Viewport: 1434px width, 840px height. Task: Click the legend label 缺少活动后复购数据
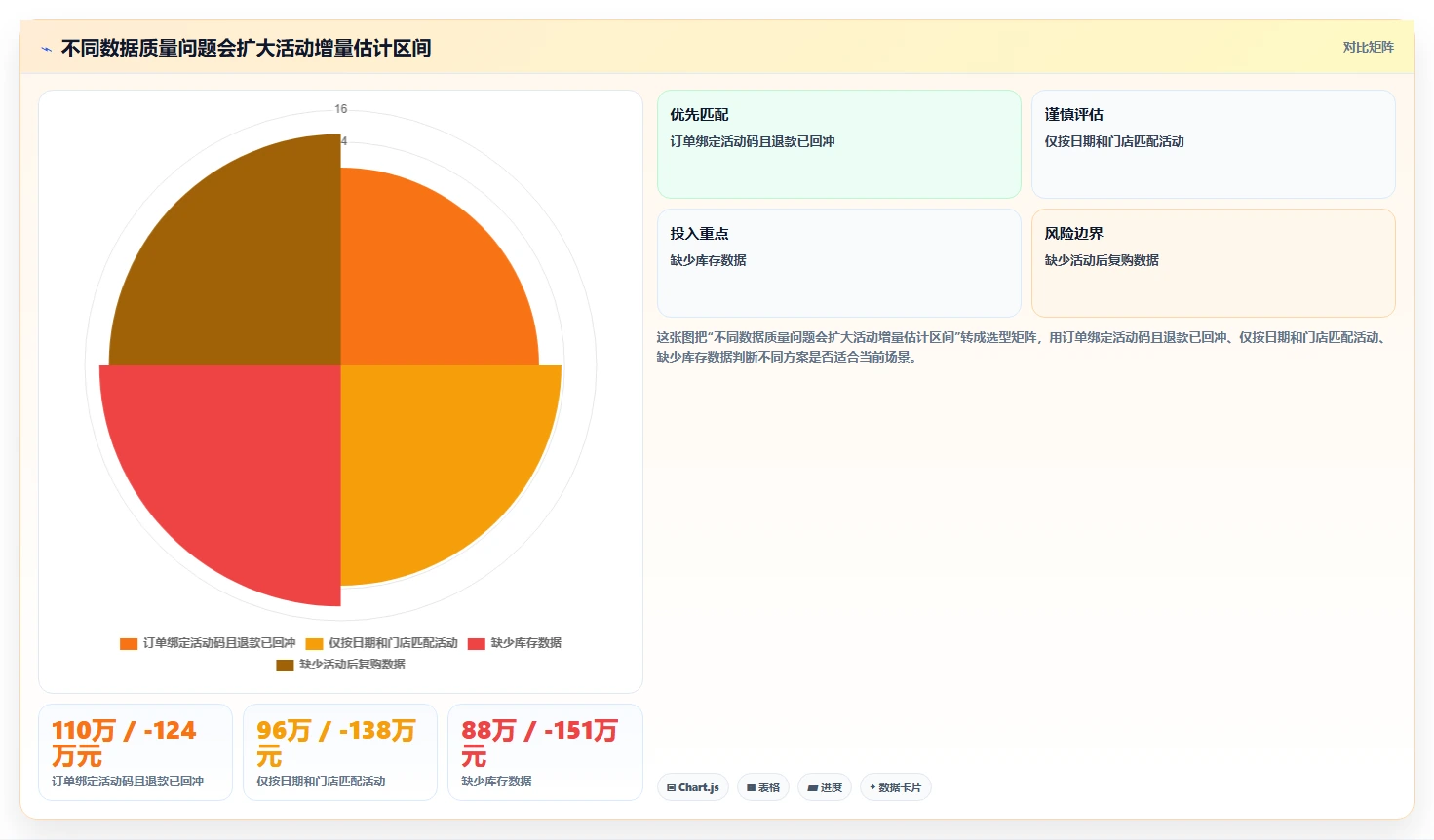click(352, 665)
